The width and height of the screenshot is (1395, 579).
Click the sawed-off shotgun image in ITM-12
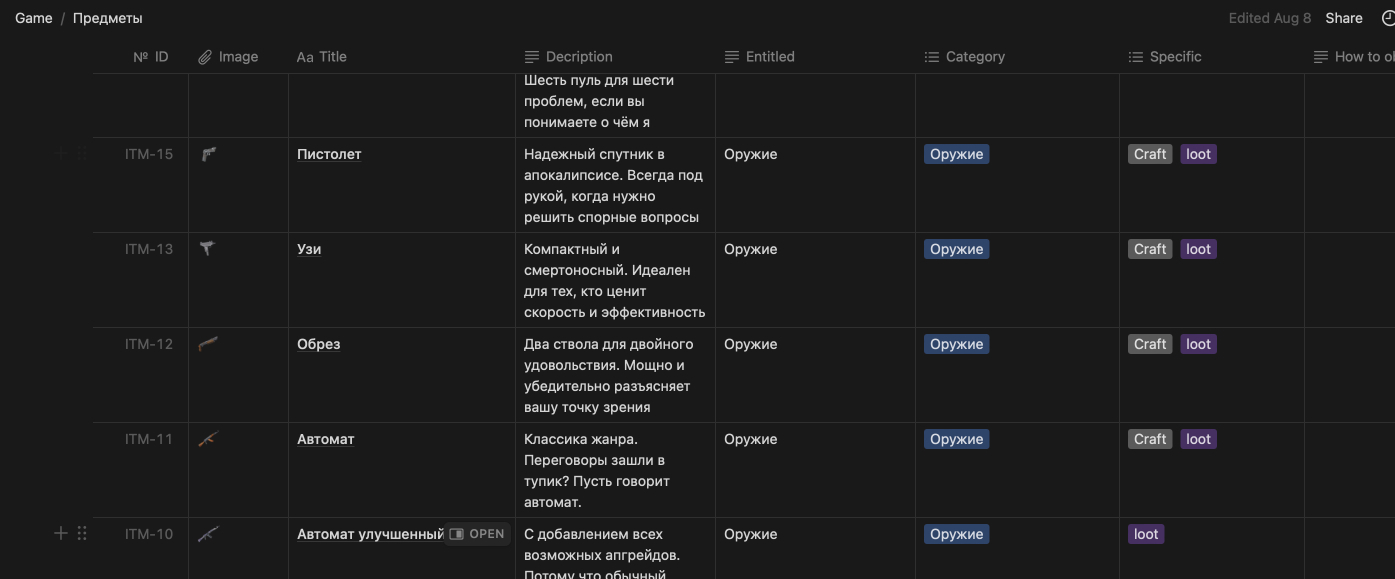tap(208, 344)
